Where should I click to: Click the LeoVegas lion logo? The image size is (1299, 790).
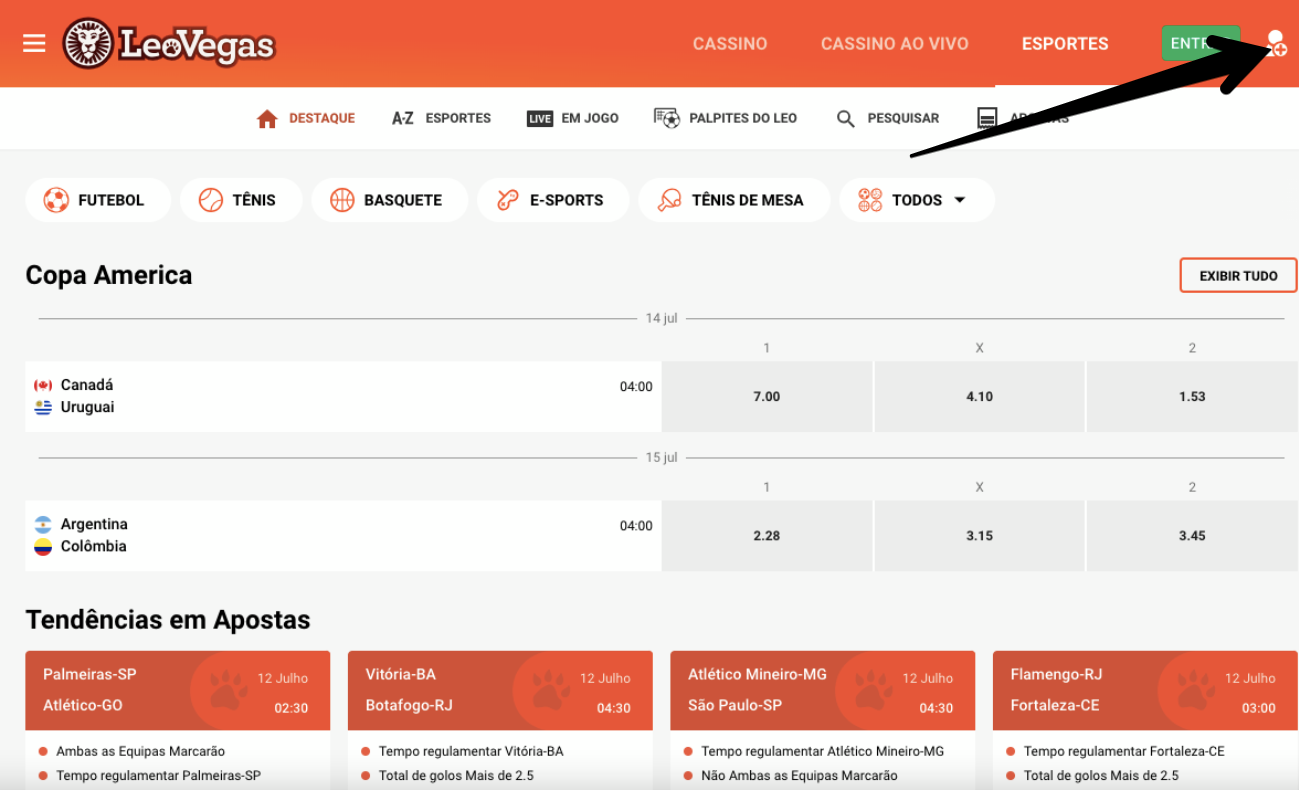pos(169,44)
